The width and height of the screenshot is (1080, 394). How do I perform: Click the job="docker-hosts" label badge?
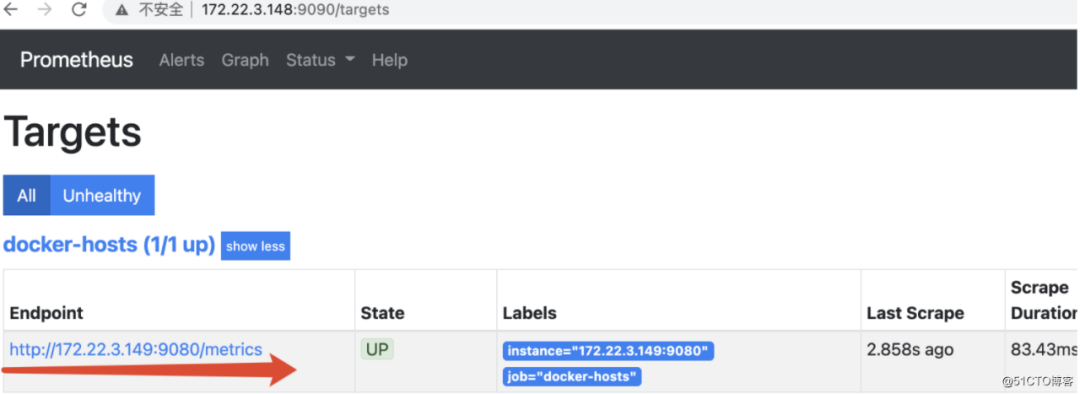(x=572, y=377)
